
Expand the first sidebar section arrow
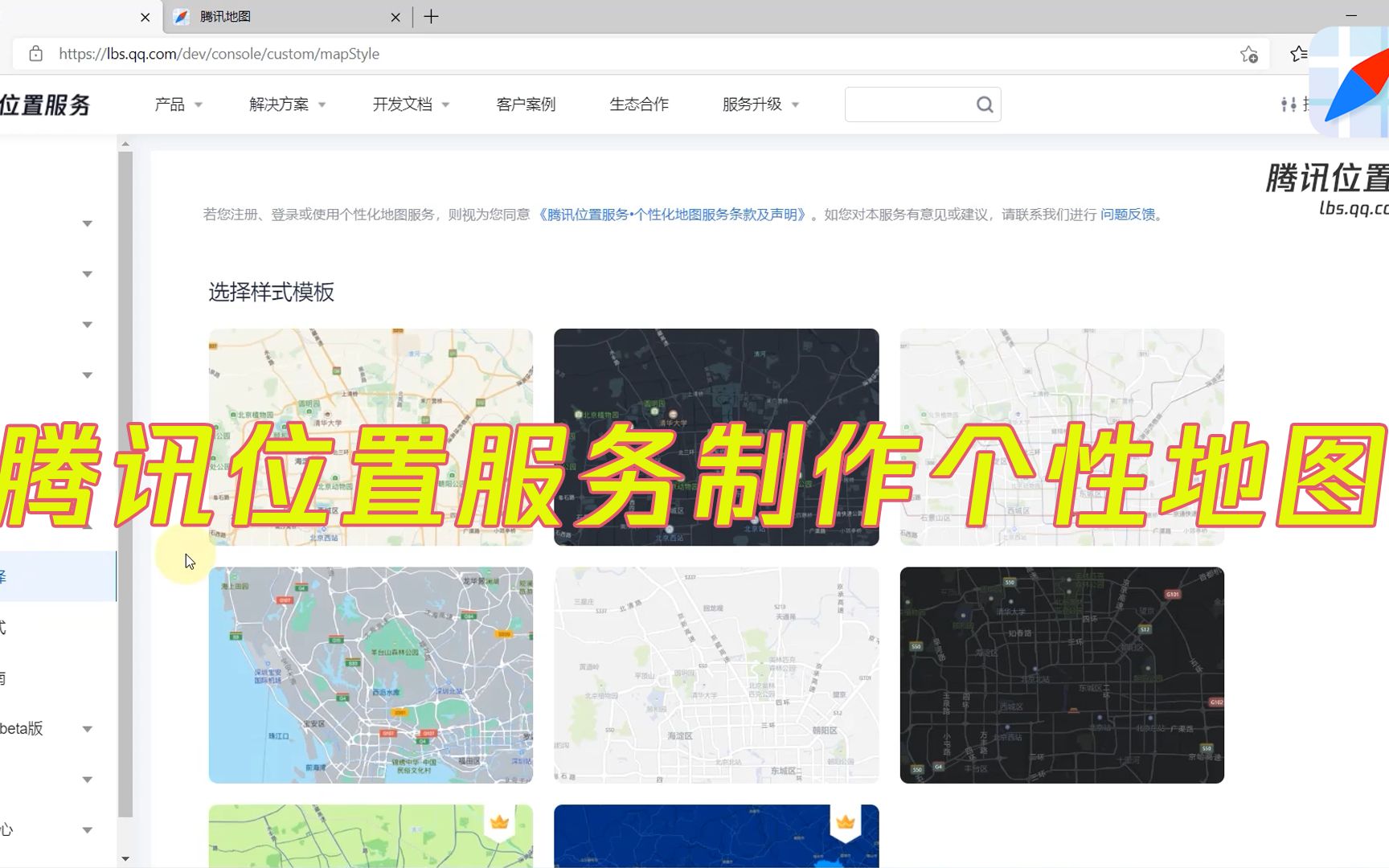88,223
